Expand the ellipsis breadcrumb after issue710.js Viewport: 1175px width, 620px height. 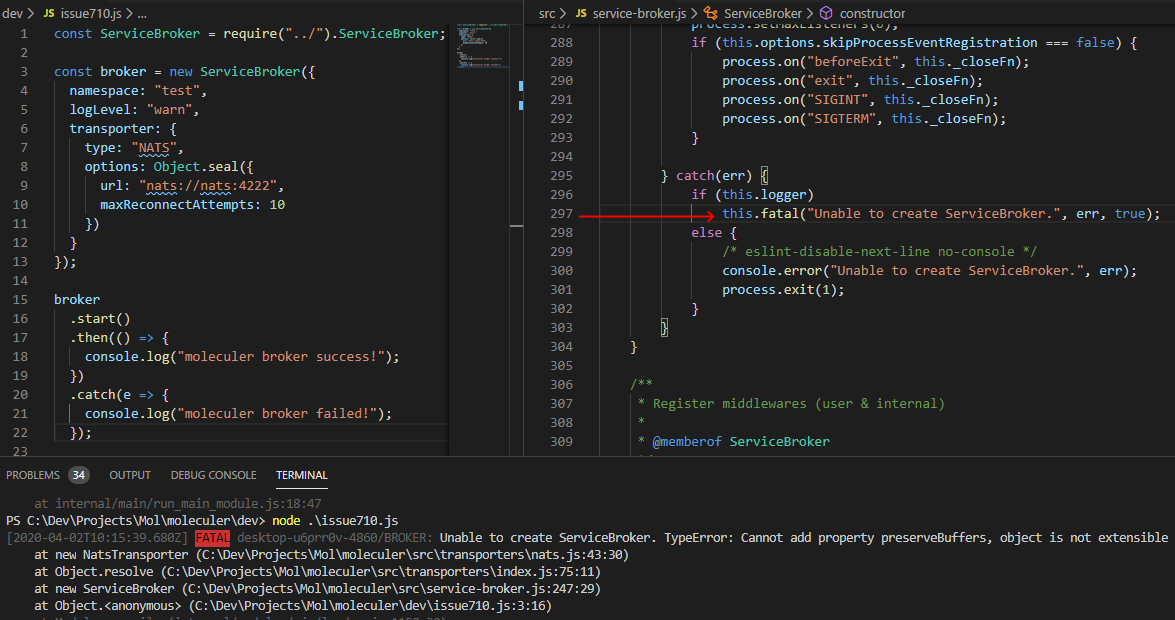point(142,13)
